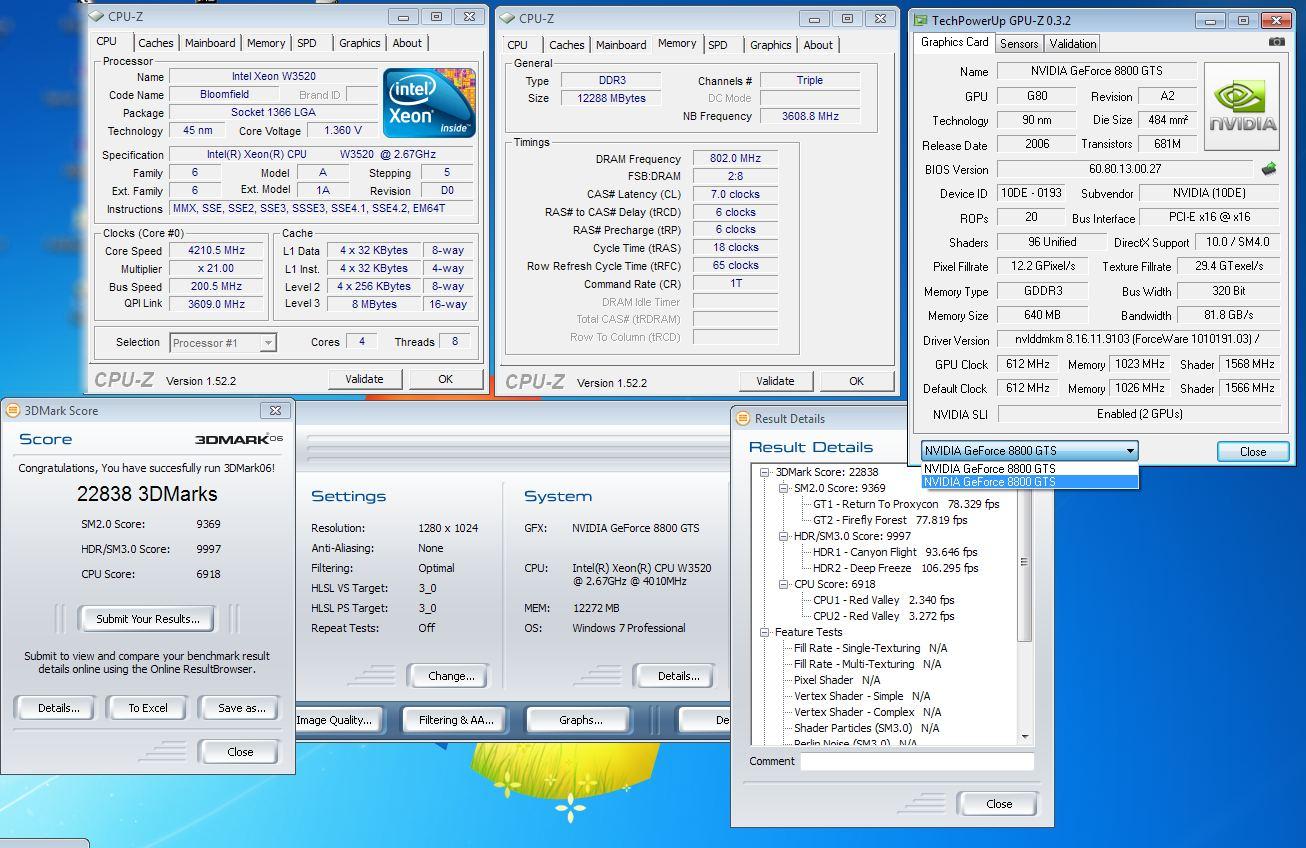
Task: Select Shader Particles (SM3.0) row
Action: [866, 728]
